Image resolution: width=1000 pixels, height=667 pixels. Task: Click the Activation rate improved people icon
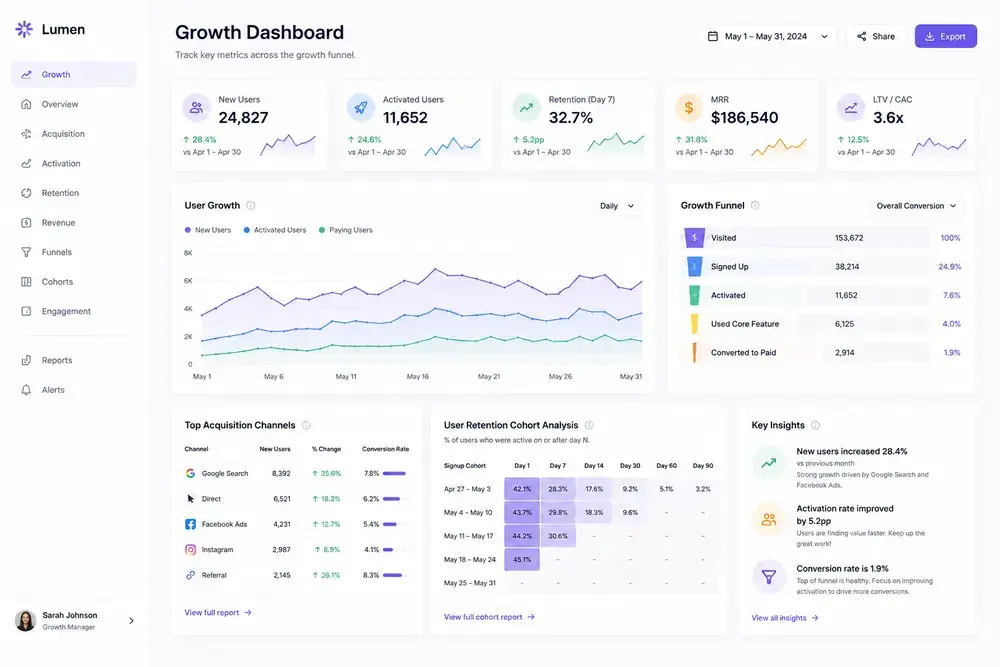768,520
